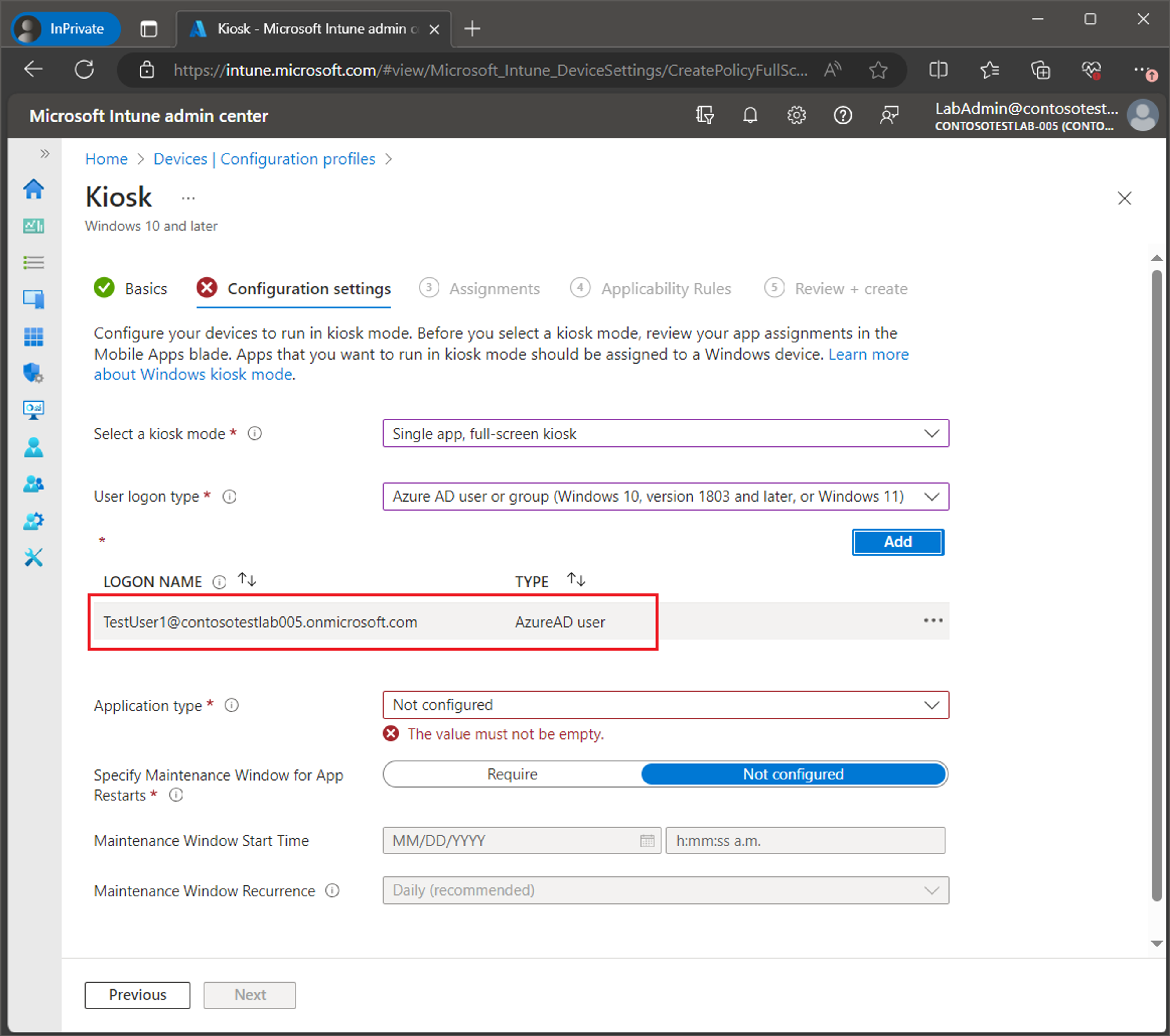1170x1036 pixels.
Task: Click info icon next to Maintenance Window Recurrence
Action: (x=332, y=891)
